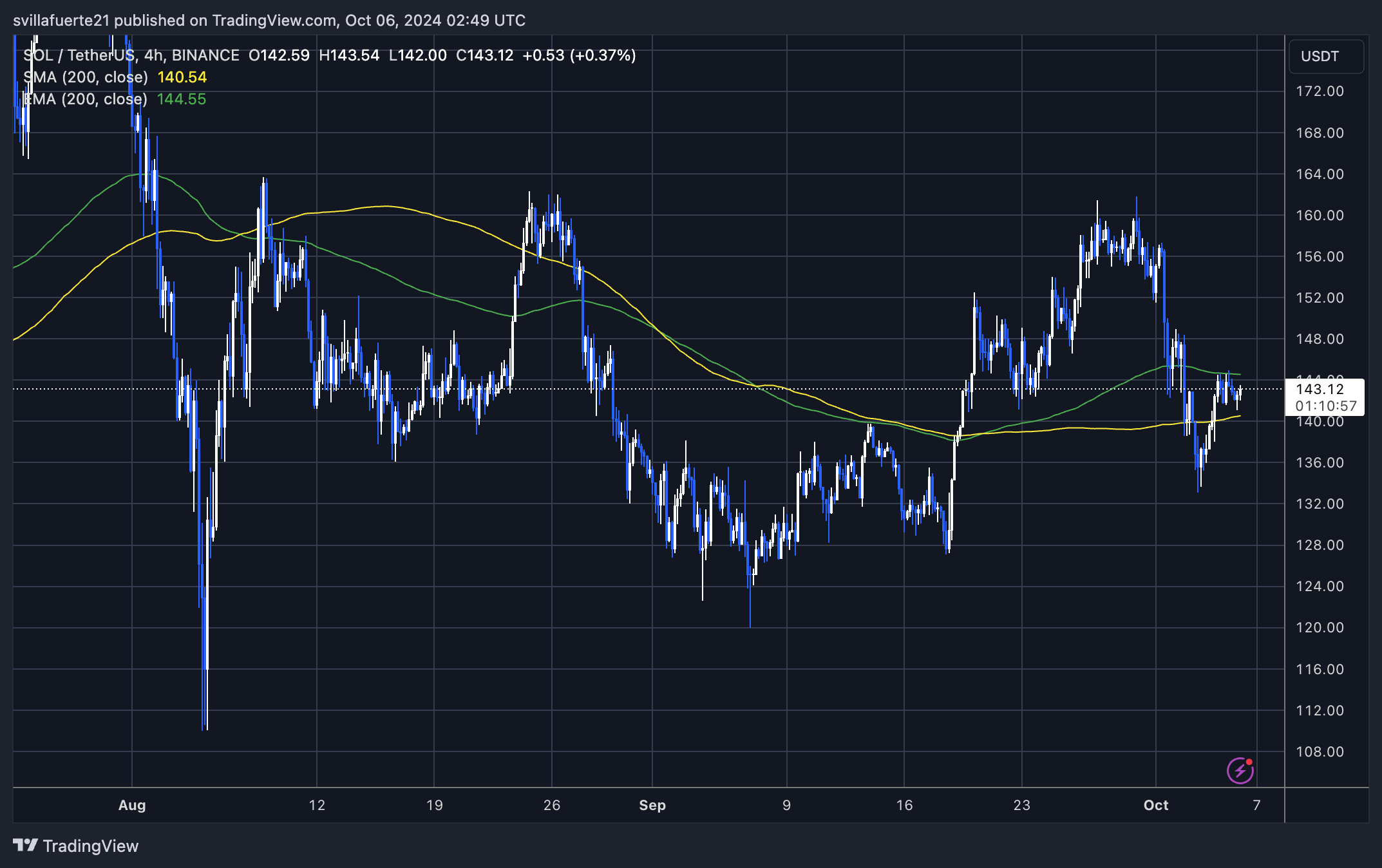Click the 143.12 current price tag
This screenshot has height=868, width=1382.
(1320, 389)
